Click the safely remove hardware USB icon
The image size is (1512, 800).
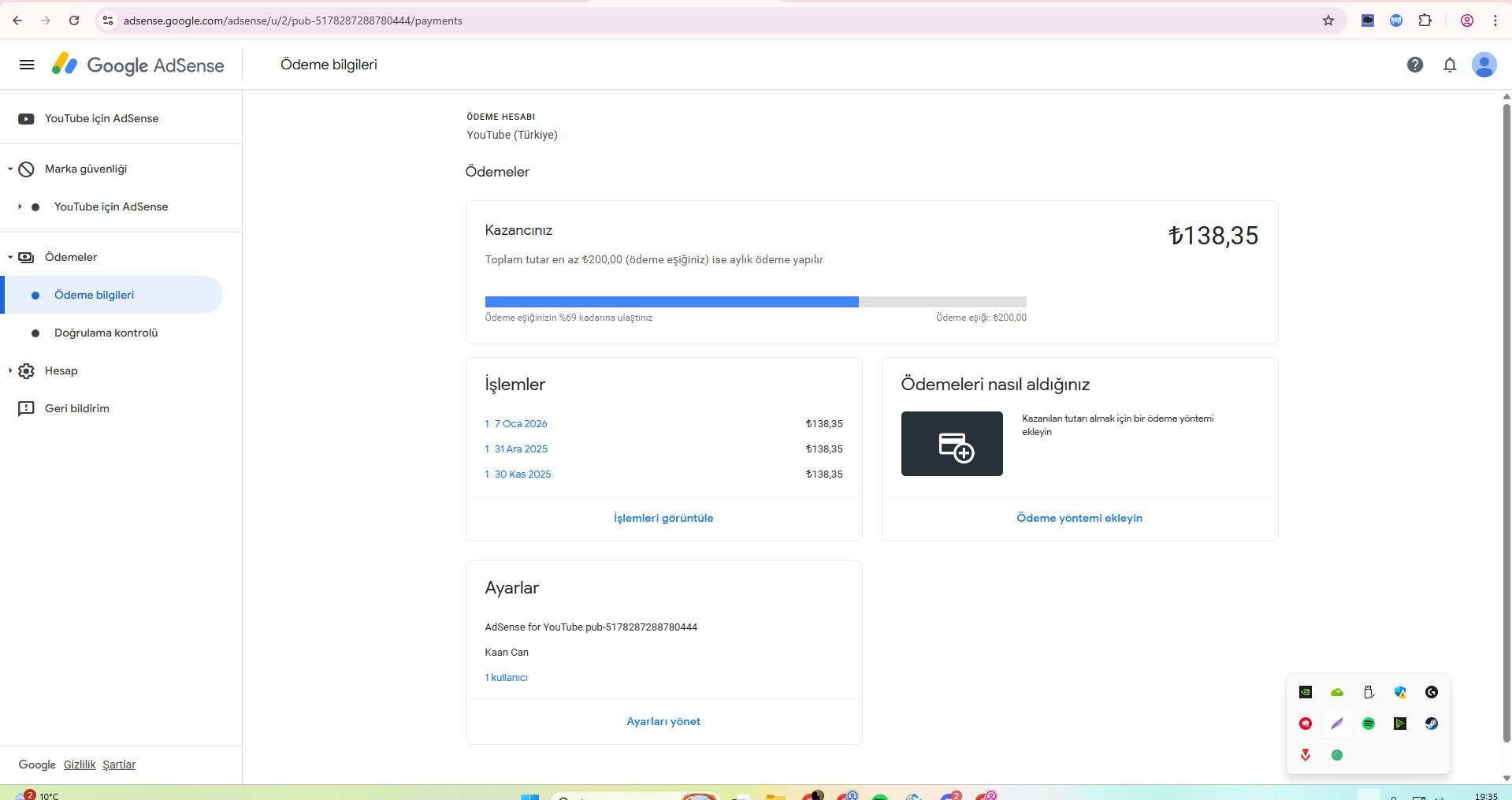click(x=1369, y=692)
